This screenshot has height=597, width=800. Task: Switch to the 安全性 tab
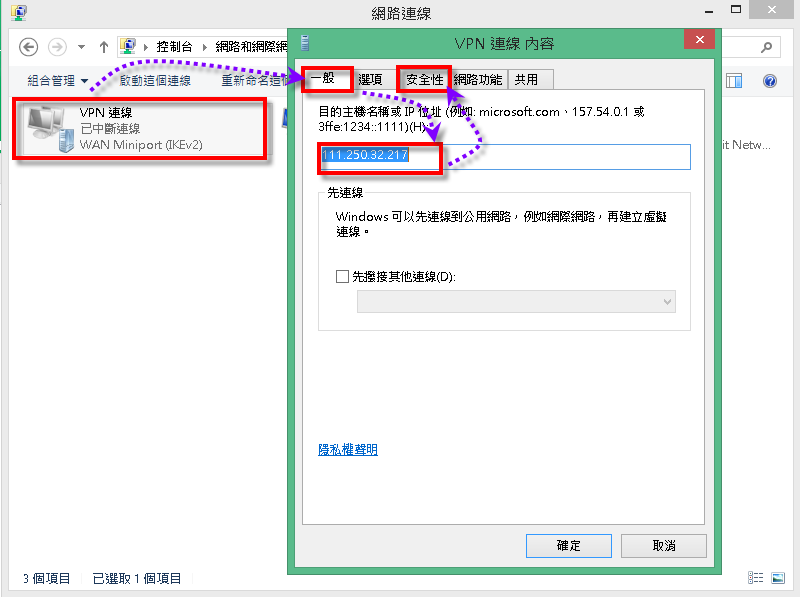[x=424, y=79]
